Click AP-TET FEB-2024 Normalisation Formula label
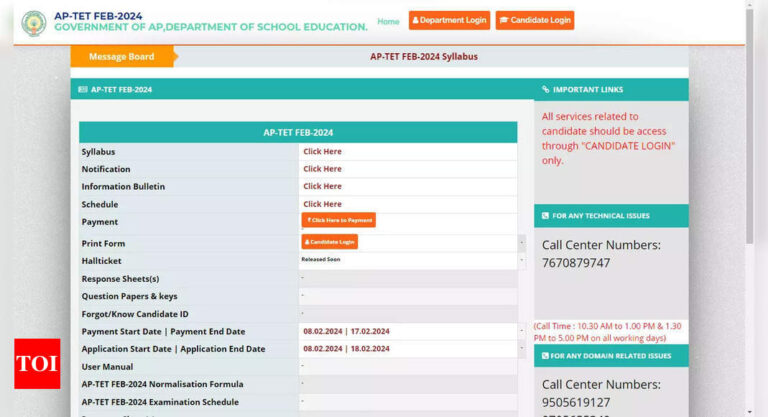Viewport: 768px width, 417px height. click(162, 384)
